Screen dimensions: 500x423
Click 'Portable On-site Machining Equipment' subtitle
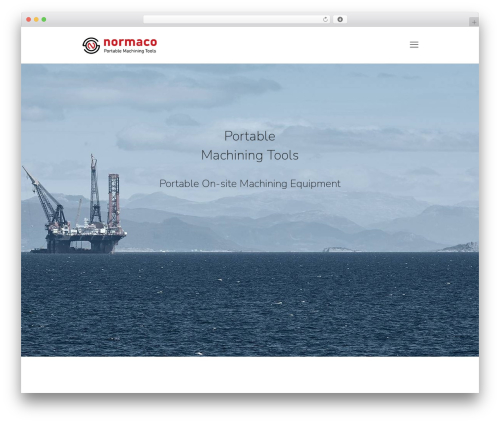pos(250,184)
